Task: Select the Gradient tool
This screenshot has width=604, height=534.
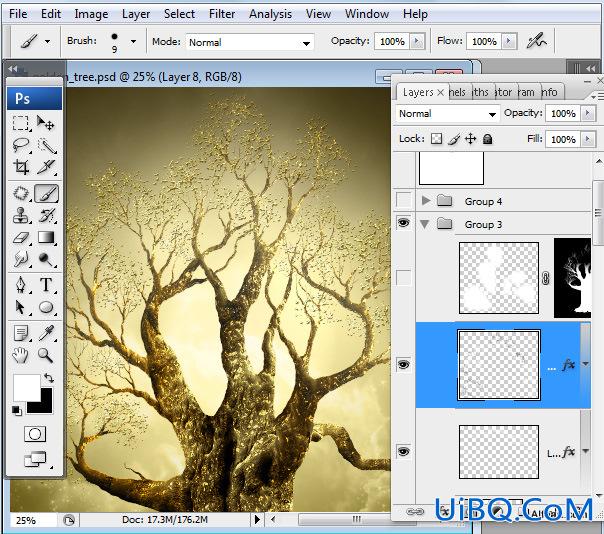Action: [46, 237]
